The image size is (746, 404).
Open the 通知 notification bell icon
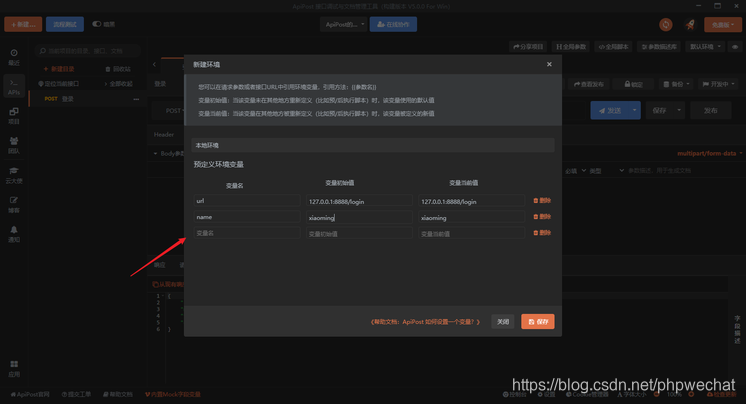coord(14,234)
